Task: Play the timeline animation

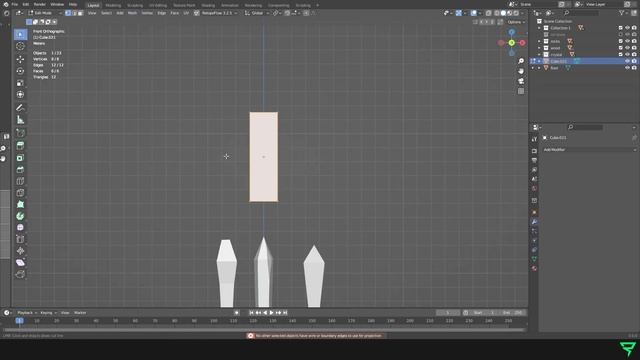Action: [x=271, y=313]
